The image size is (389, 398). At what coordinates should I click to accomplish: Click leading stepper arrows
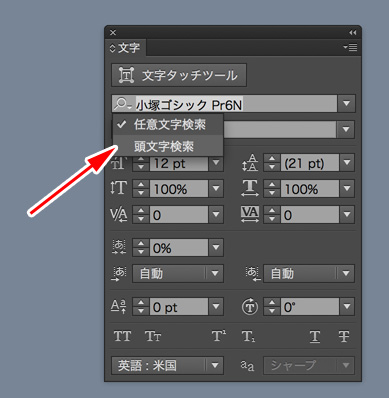[272, 163]
